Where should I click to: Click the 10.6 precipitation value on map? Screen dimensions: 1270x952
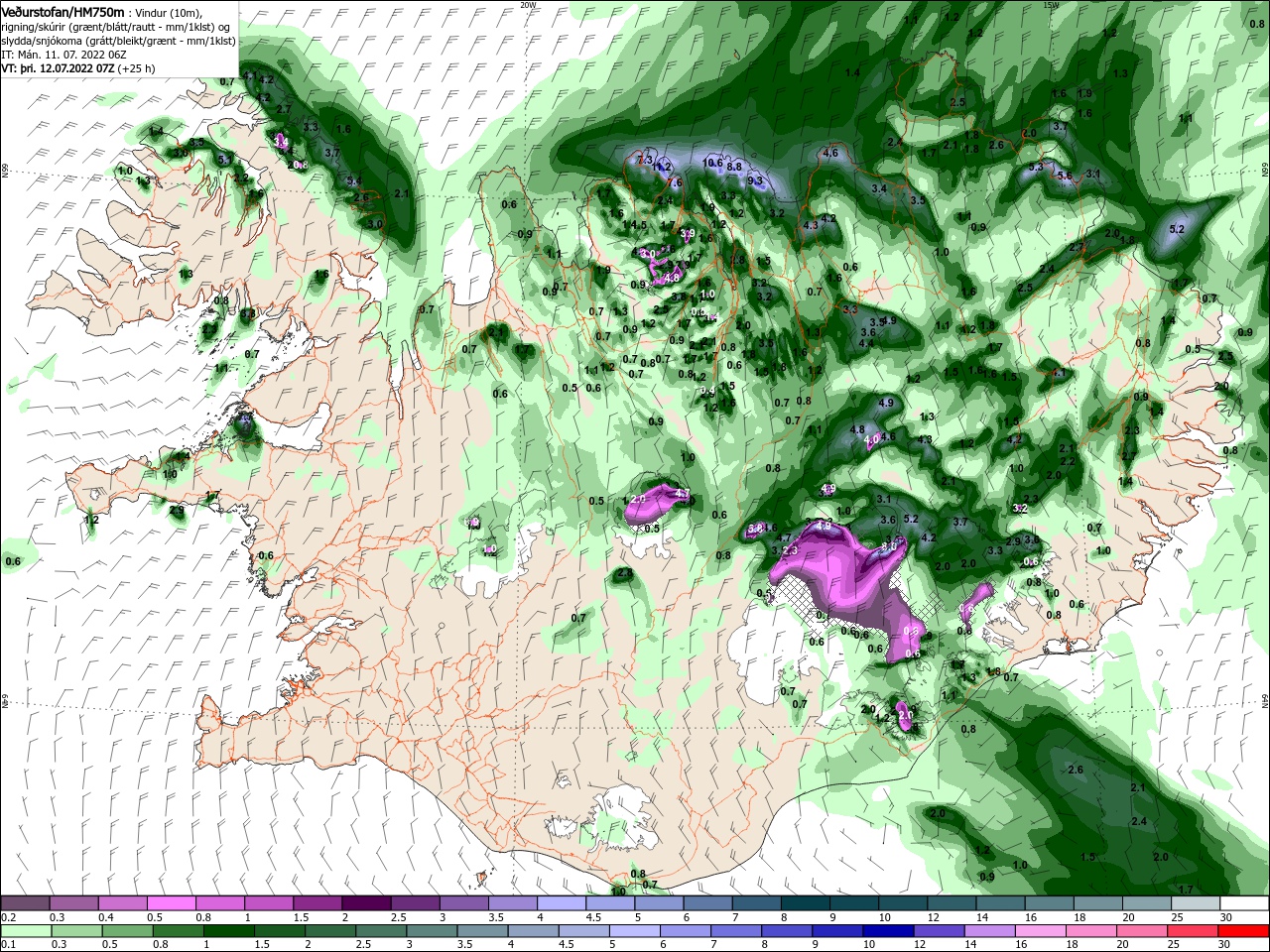point(712,163)
